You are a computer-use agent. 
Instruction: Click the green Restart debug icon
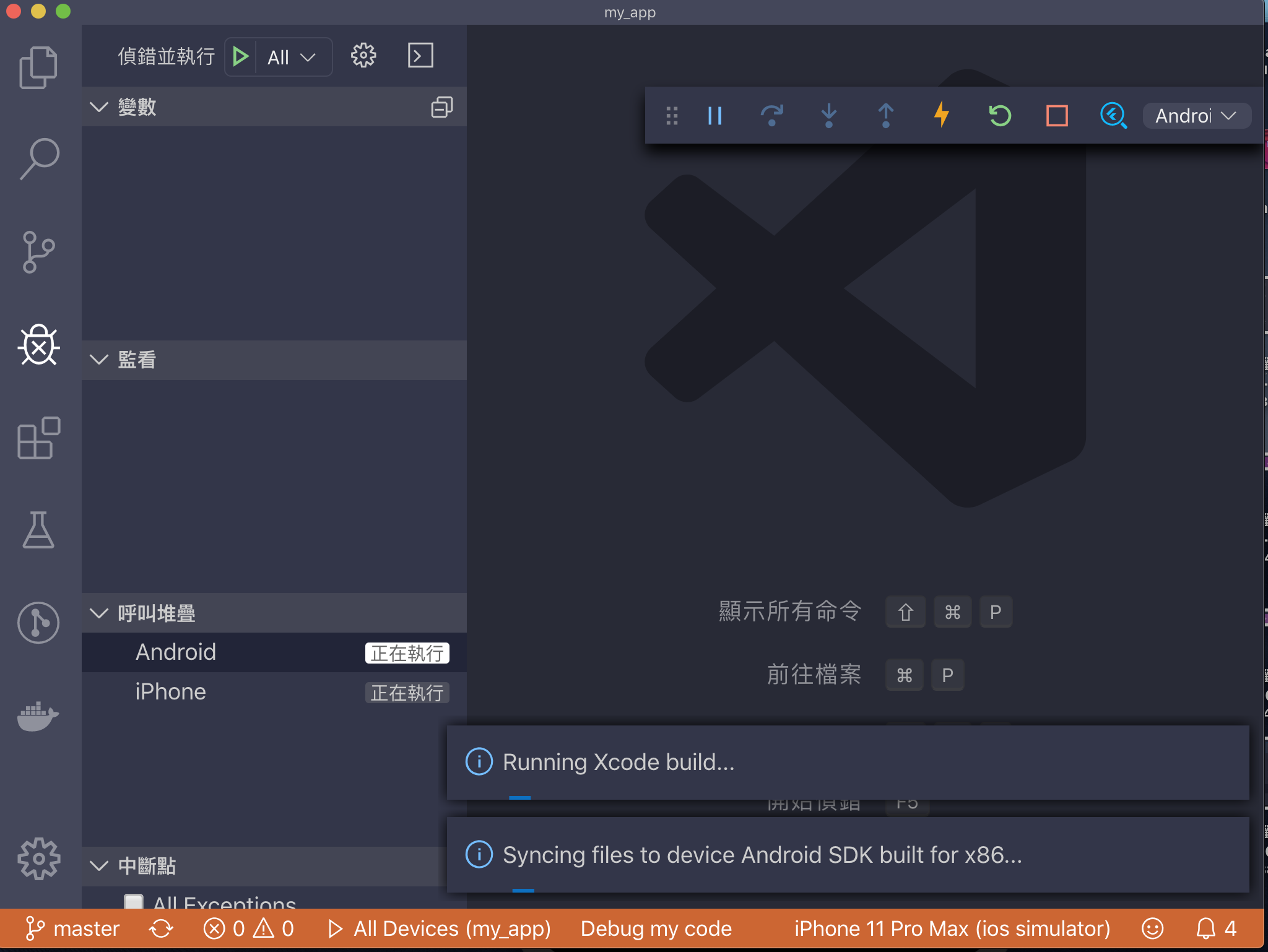point(999,115)
